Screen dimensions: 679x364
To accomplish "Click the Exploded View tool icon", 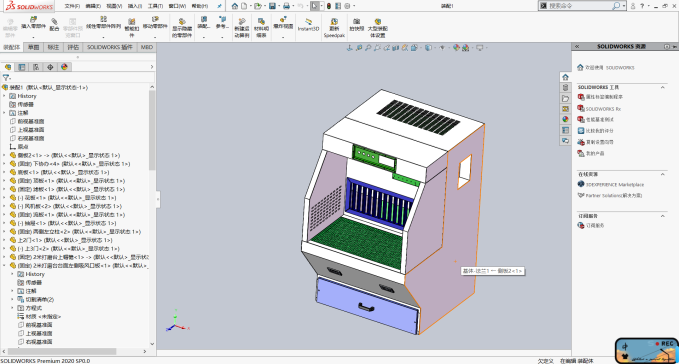I will [283, 19].
